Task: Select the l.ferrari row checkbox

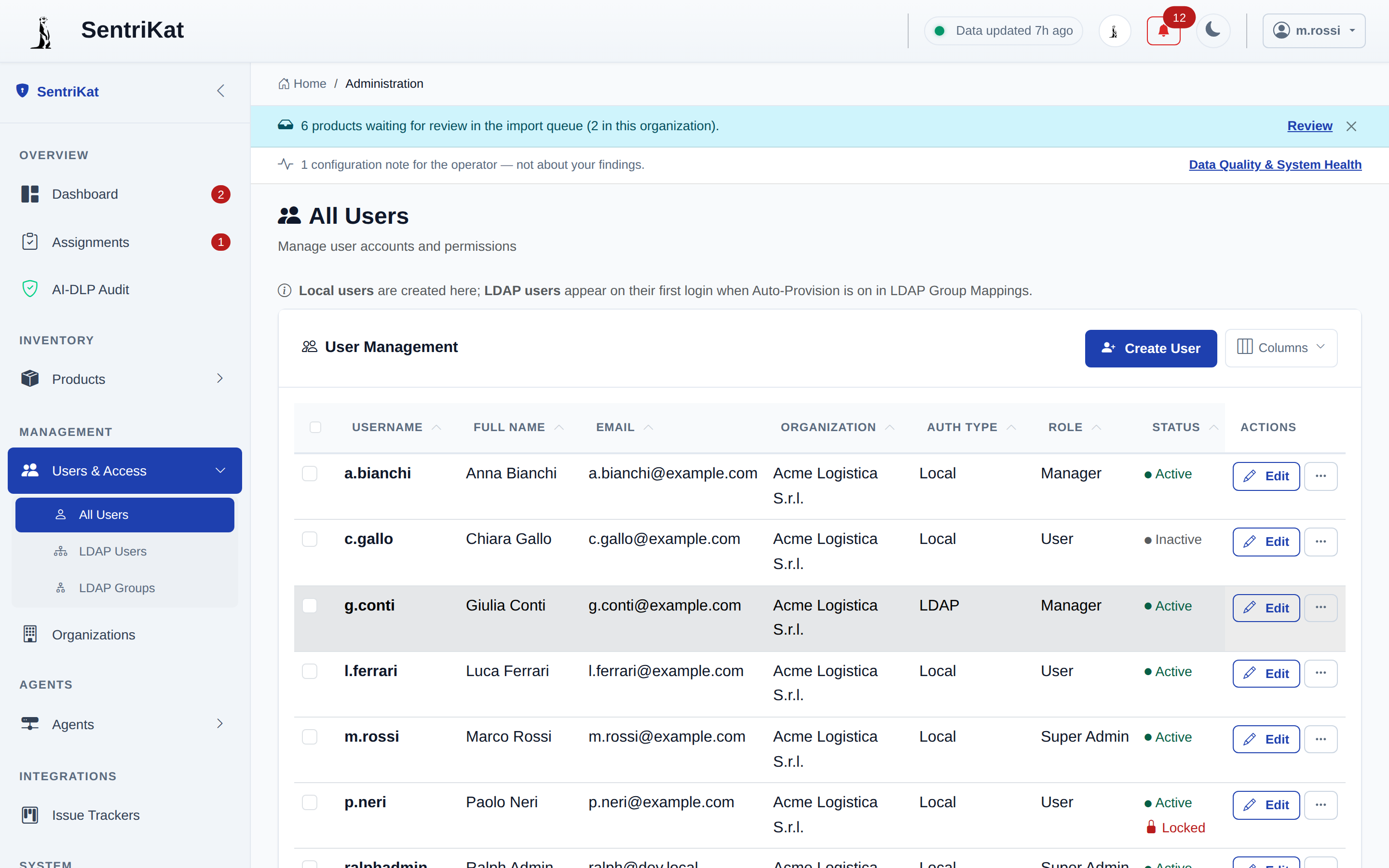Action: [309, 670]
